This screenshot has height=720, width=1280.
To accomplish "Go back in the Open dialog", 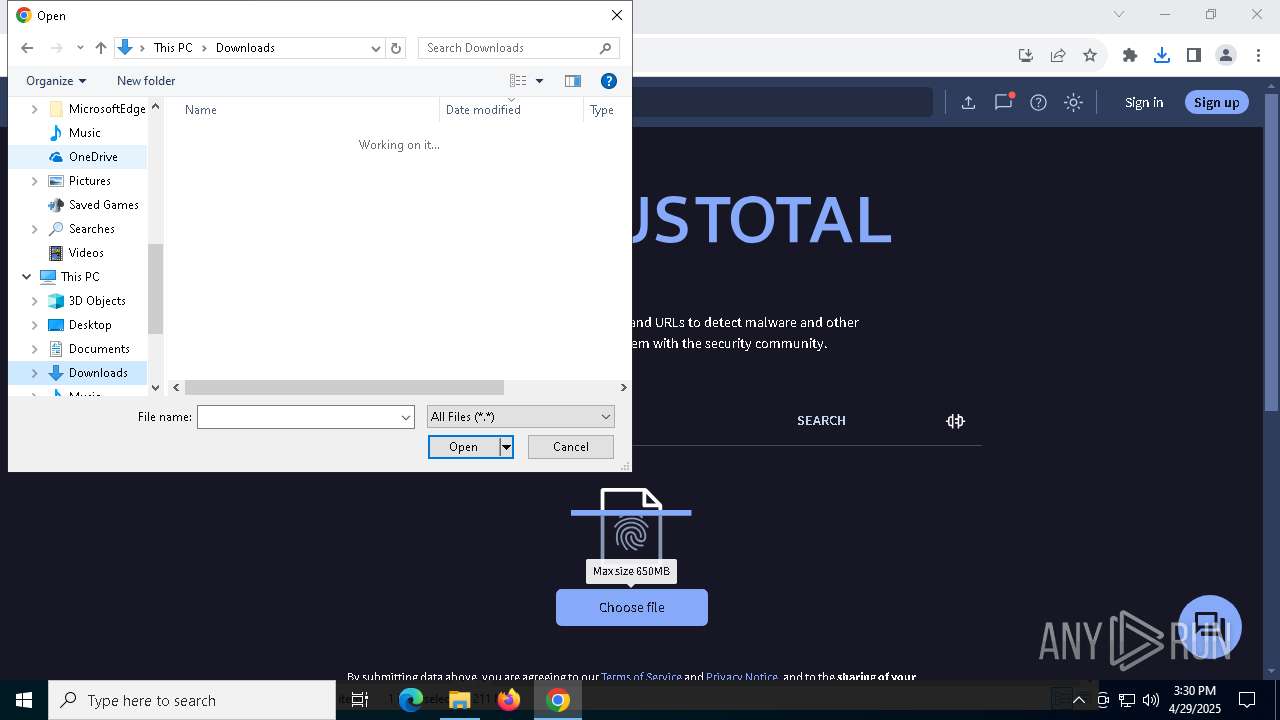I will (x=27, y=48).
